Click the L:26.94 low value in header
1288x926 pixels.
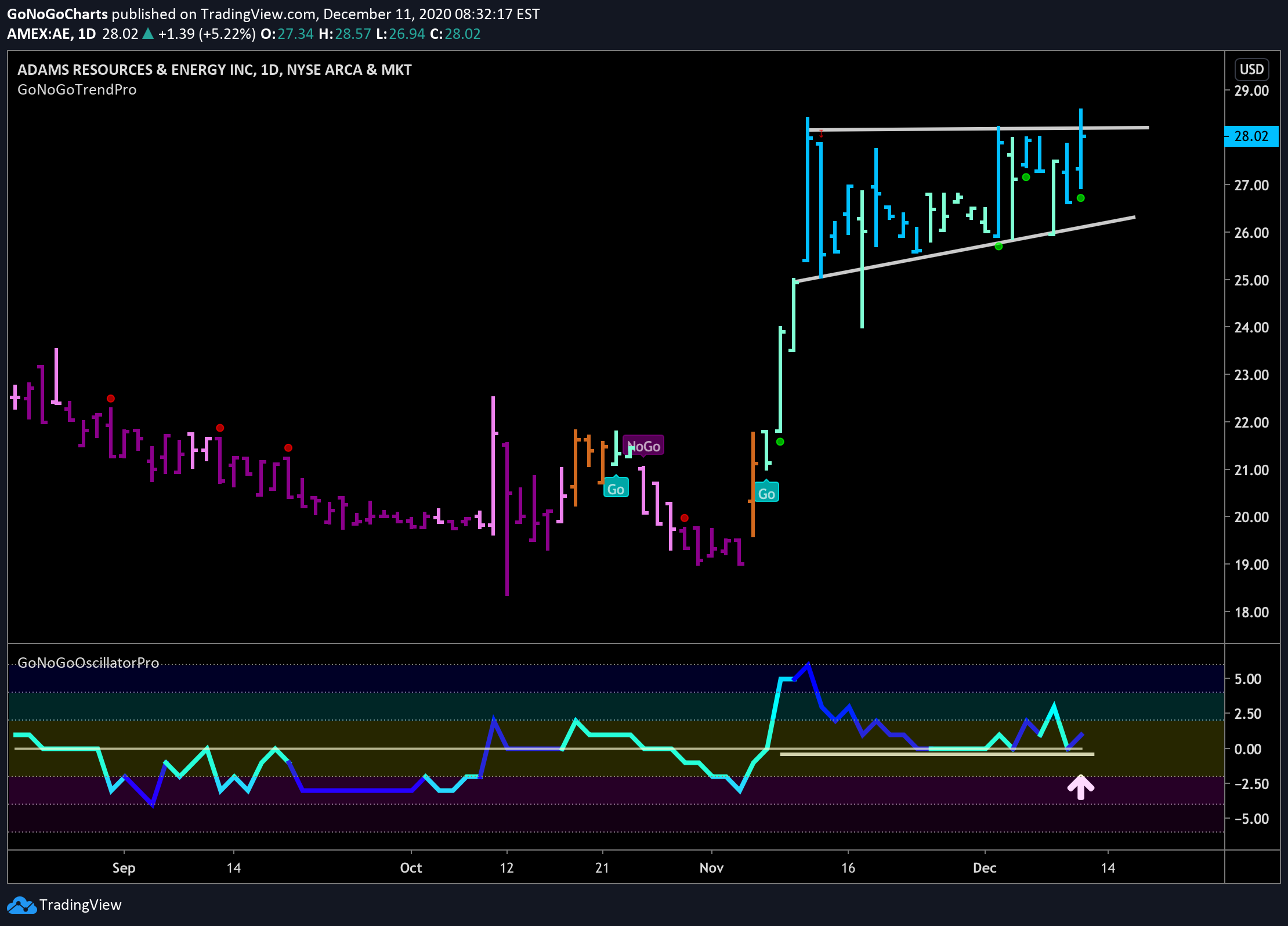coord(400,34)
